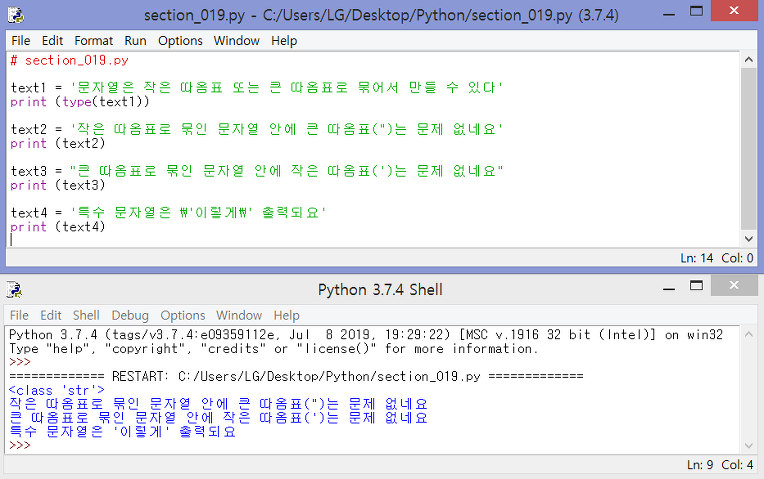The width and height of the screenshot is (764, 479).
Task: Click the Shell output line starting '작은 따옴표로'
Action: click(218, 404)
